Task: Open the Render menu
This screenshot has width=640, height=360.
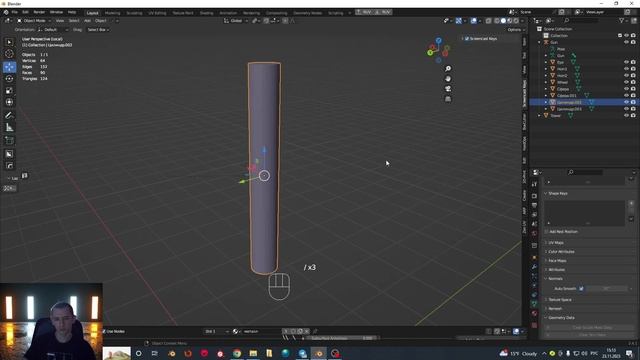Action: pos(39,12)
